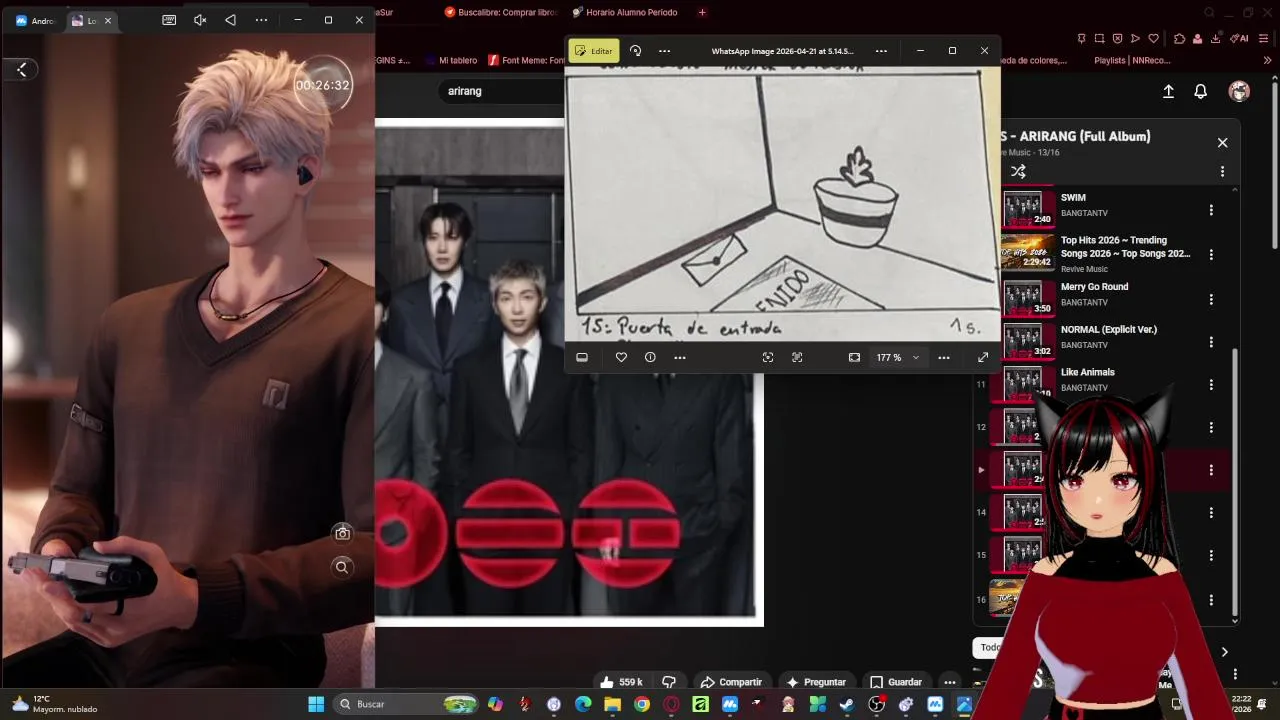The width and height of the screenshot is (1280, 720).
Task: Expand Photos viewer to fullscreen
Action: tap(983, 357)
